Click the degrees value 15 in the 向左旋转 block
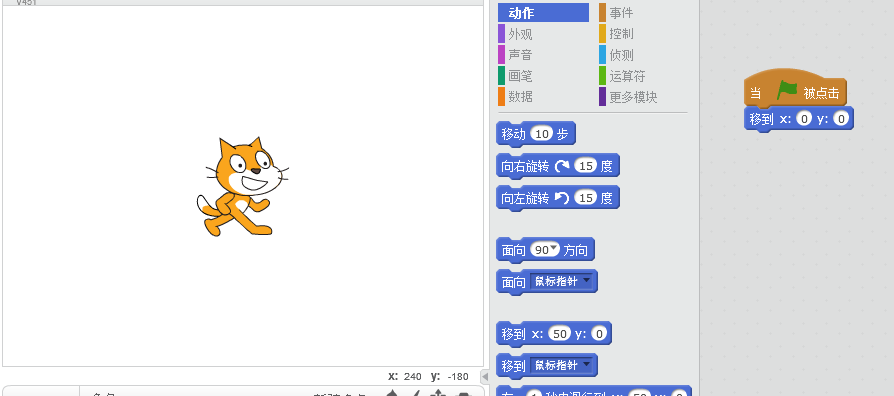This screenshot has width=894, height=396. (585, 198)
